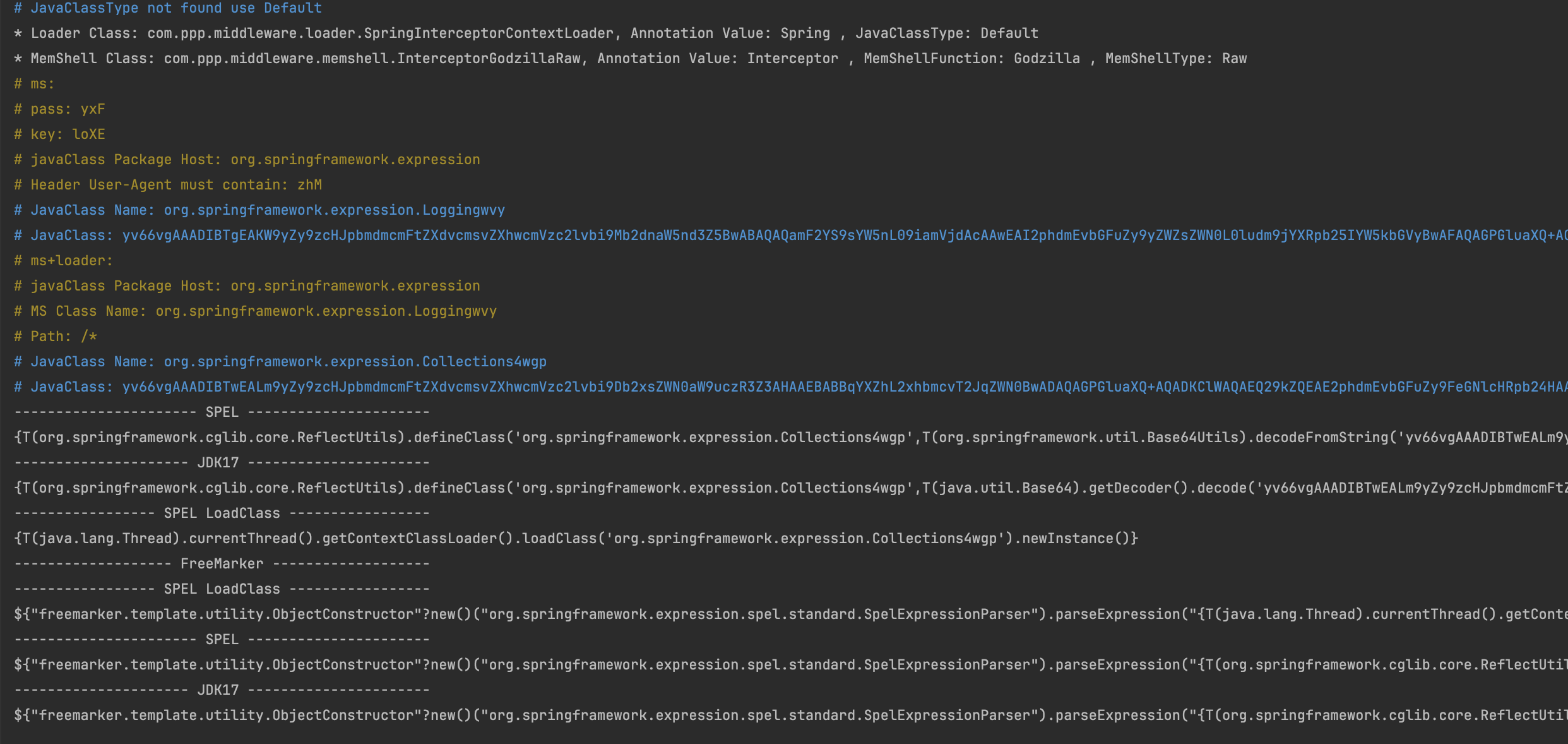Click the 'Header User-Agent must contain: zhM' line
The image size is (1568, 744).
[x=168, y=185]
